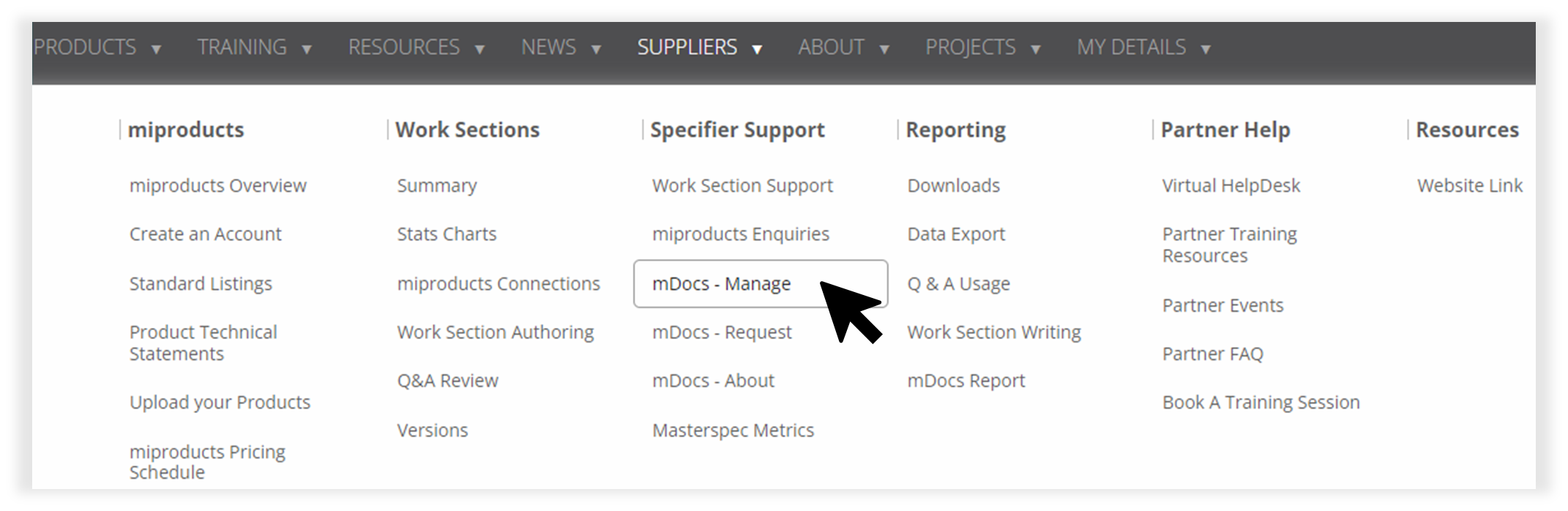View Stats Charts under Work Sections

pos(447,234)
